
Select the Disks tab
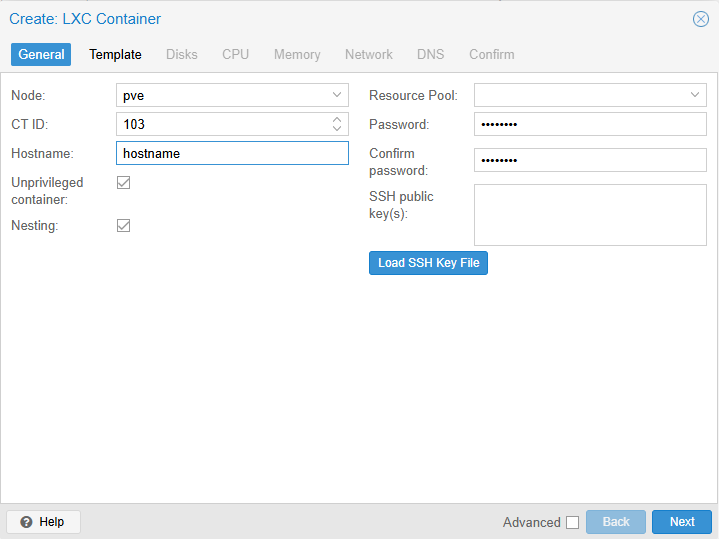[x=182, y=55]
